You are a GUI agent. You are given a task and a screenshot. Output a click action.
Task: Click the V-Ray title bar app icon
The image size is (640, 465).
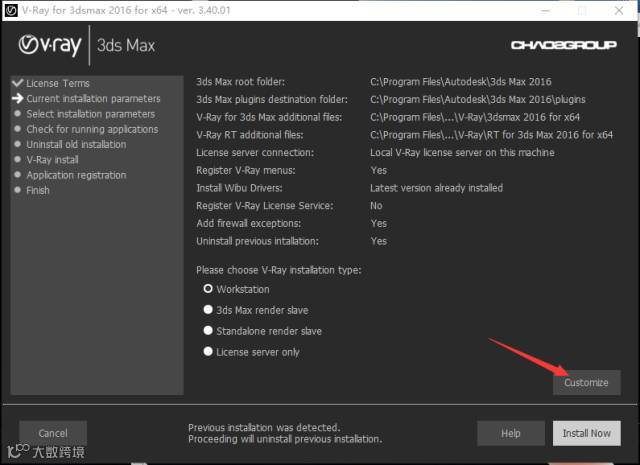point(11,10)
